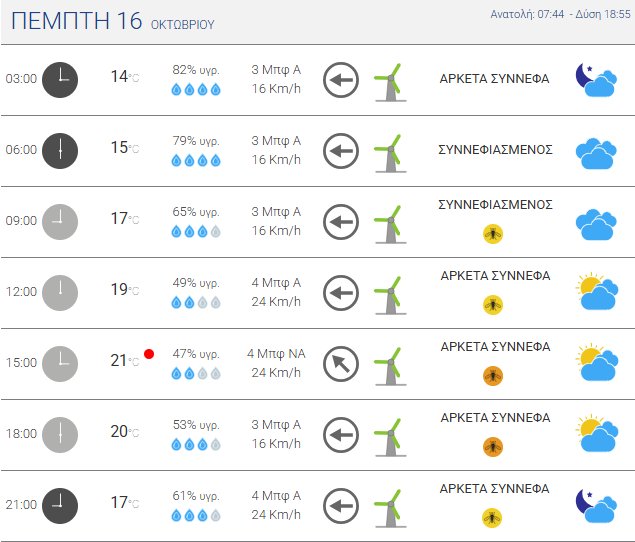
Task: Click the moon and cloud icon at 03:00
Action: point(595,79)
